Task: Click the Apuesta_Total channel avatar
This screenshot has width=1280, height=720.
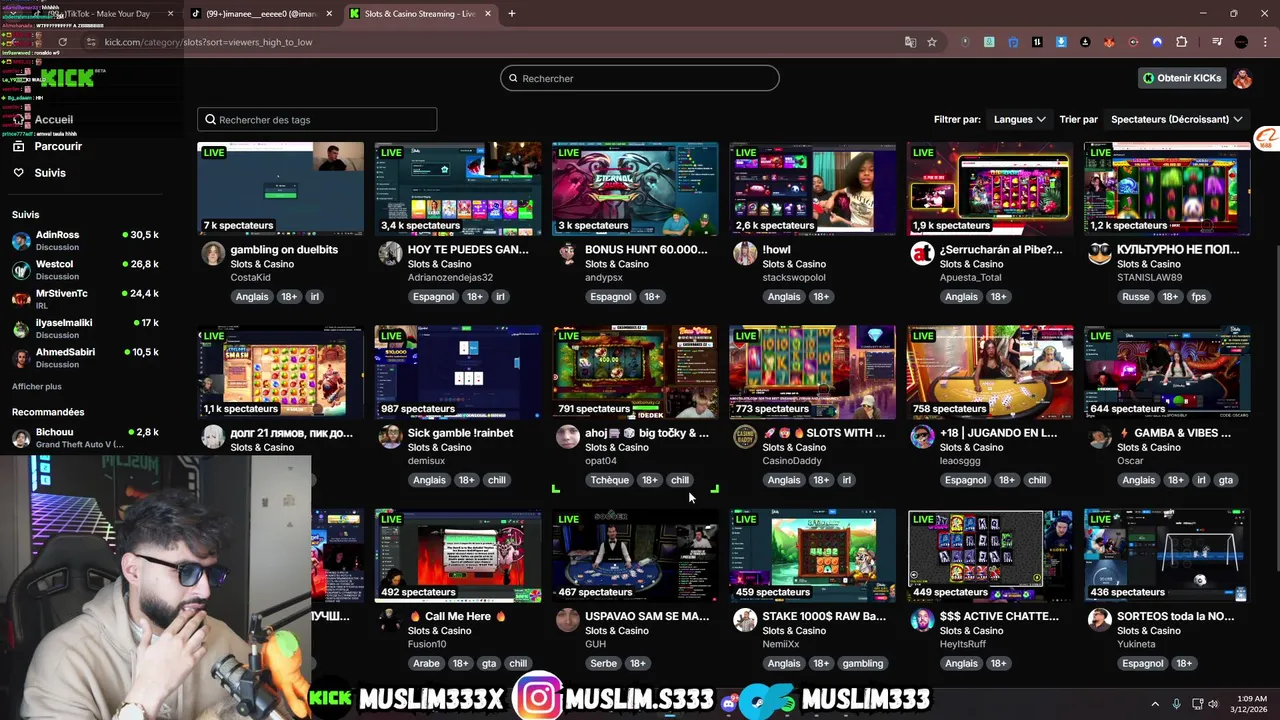Action: [922, 252]
